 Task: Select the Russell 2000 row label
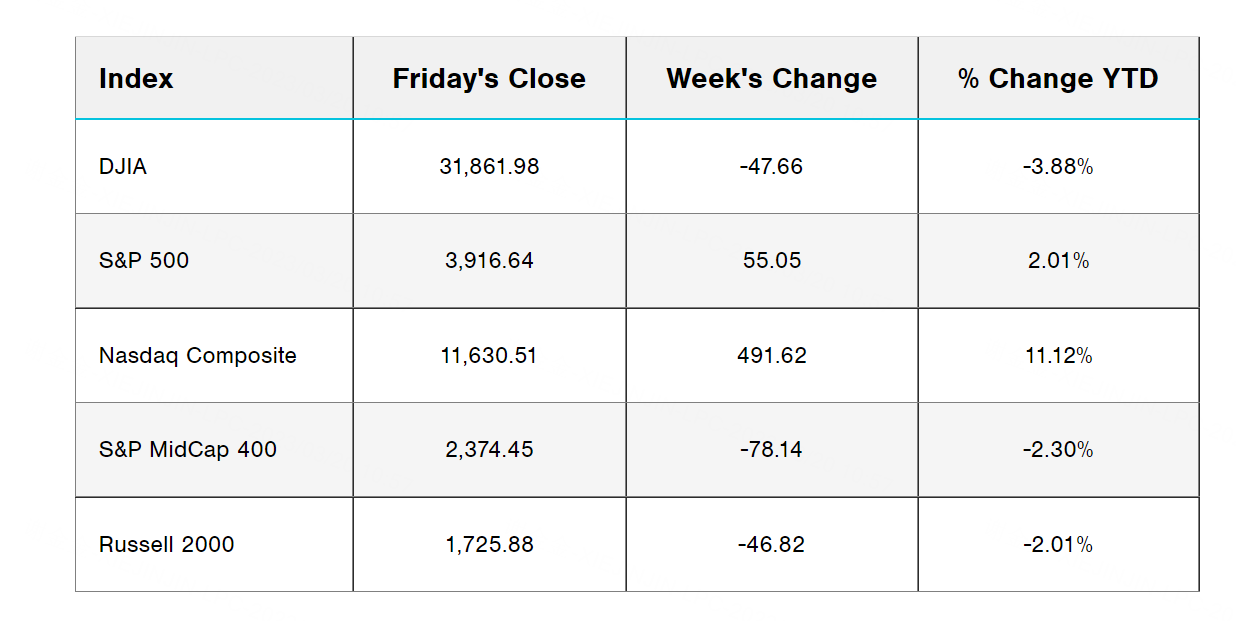pos(167,545)
